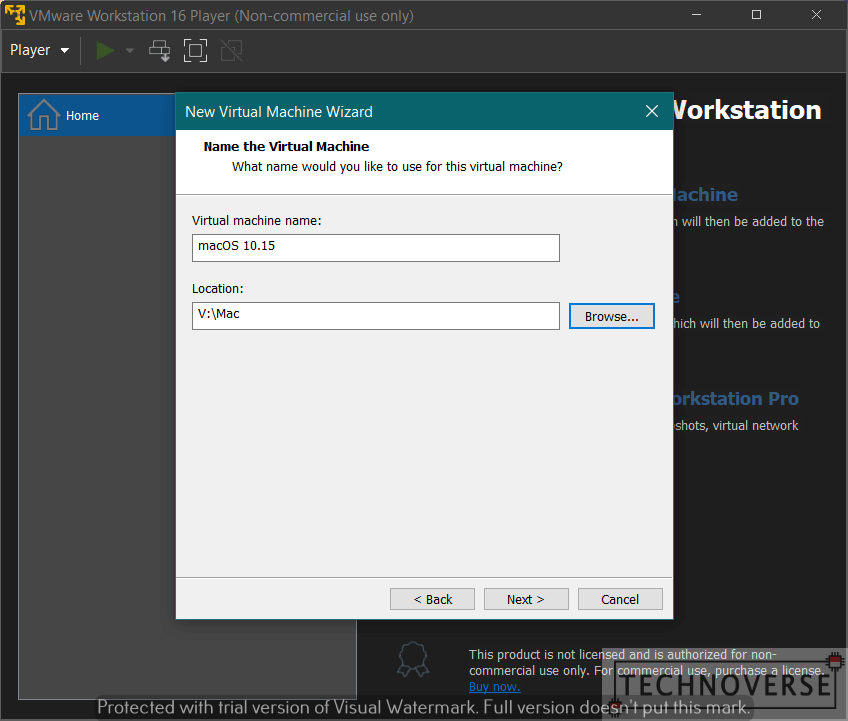This screenshot has width=848, height=721.
Task: Click the Unity mode toolbar icon
Action: [231, 51]
